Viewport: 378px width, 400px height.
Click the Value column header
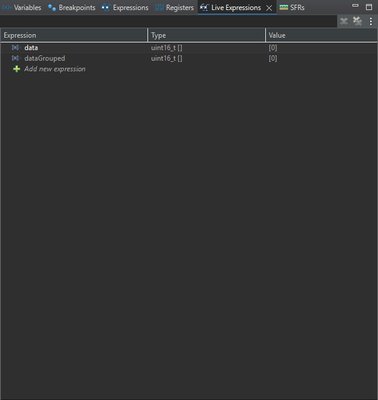(322, 35)
